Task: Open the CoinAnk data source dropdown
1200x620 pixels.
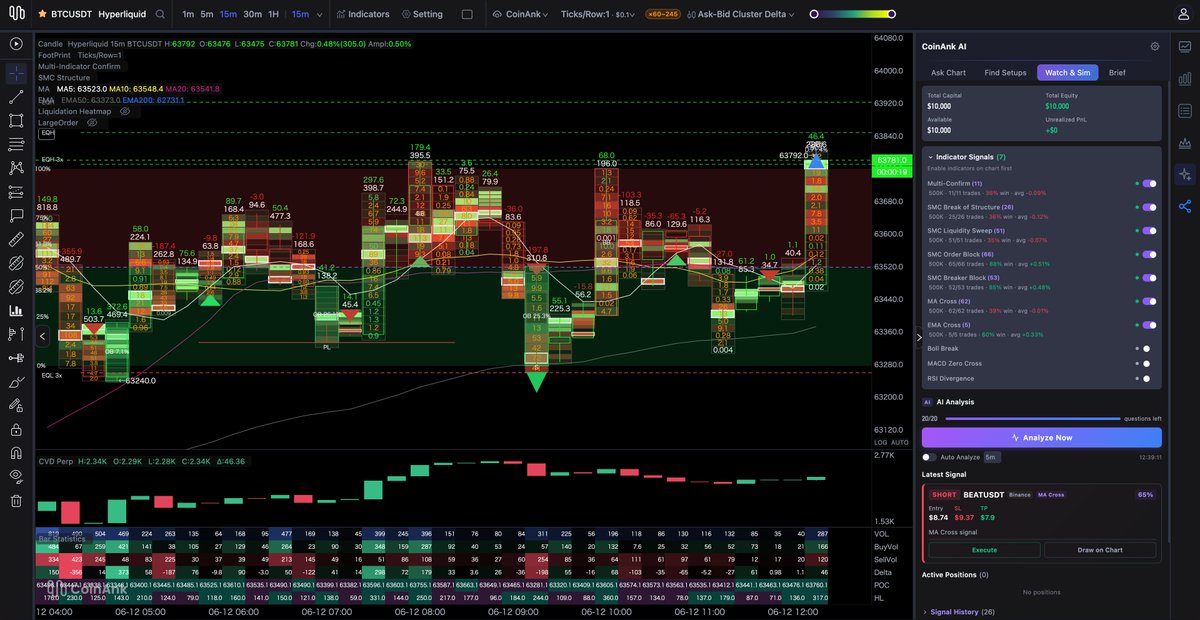Action: 521,15
